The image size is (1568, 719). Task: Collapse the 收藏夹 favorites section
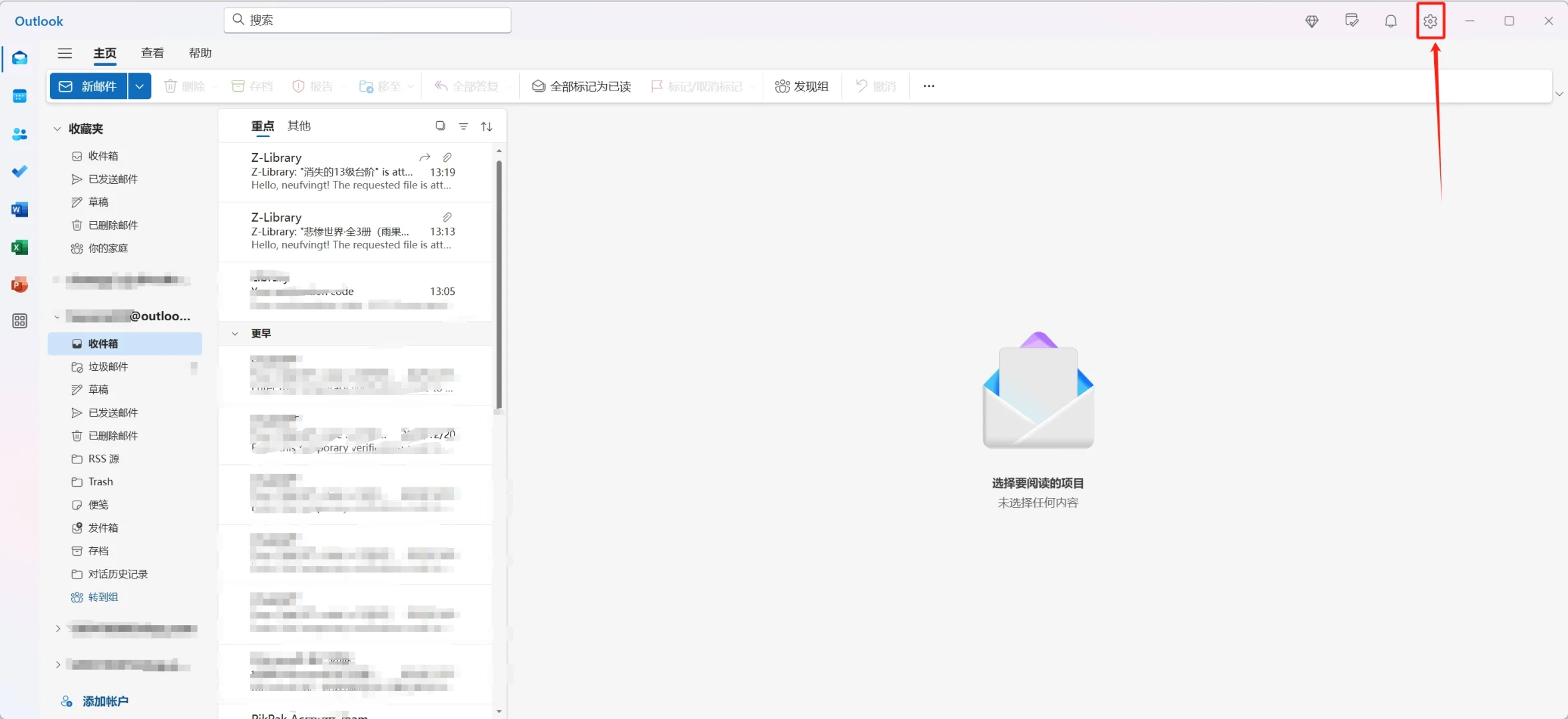coord(57,128)
